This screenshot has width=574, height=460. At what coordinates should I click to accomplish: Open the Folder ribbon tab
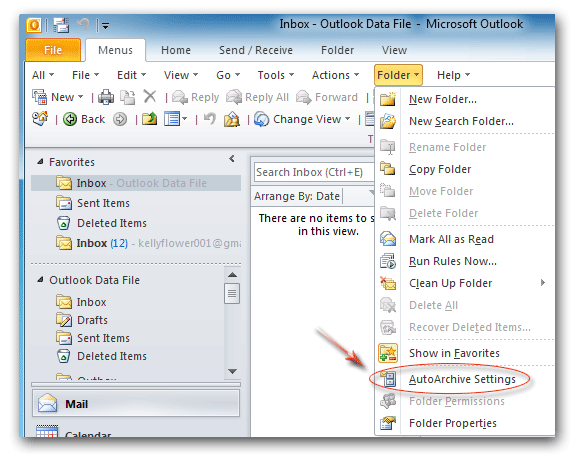337,50
